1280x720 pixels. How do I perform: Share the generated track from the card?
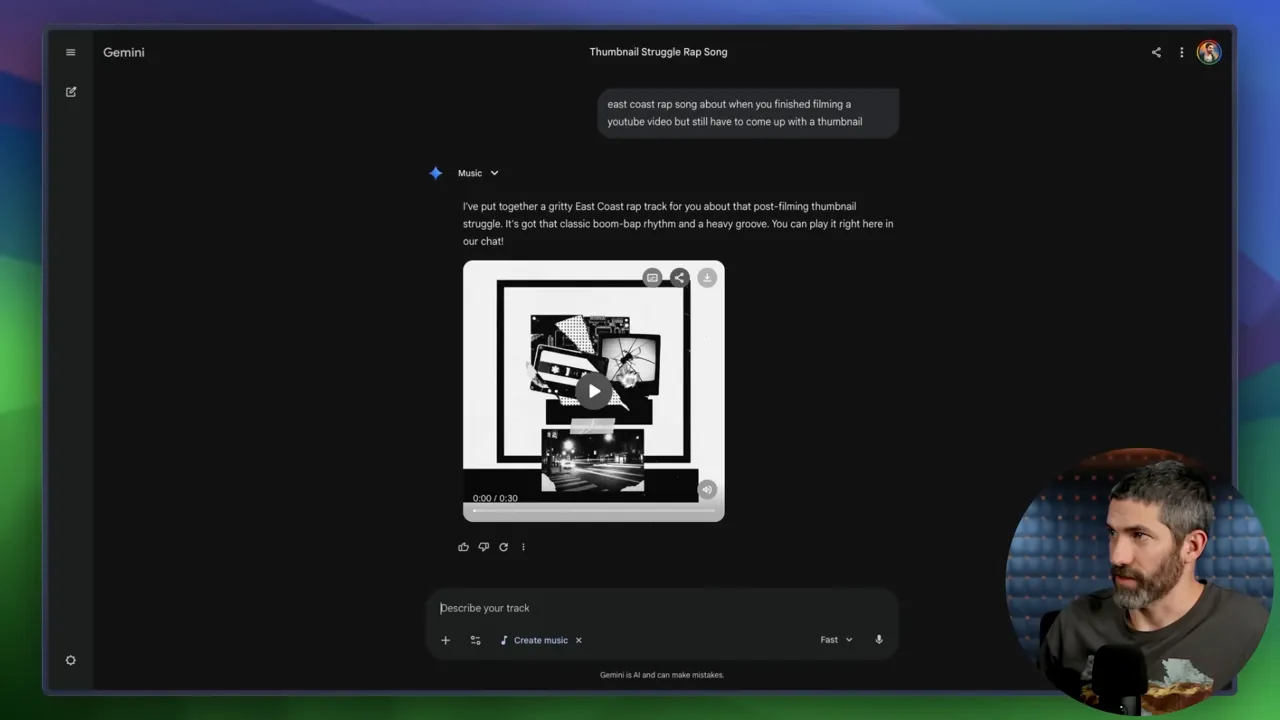(x=679, y=277)
